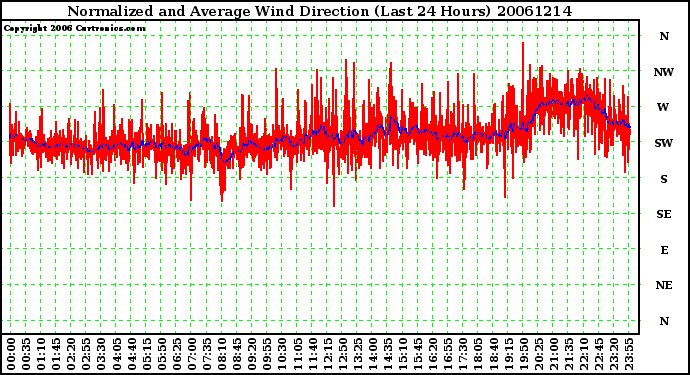Click the '11:05' time axis label
This screenshot has height=375, width=690.
point(297,354)
